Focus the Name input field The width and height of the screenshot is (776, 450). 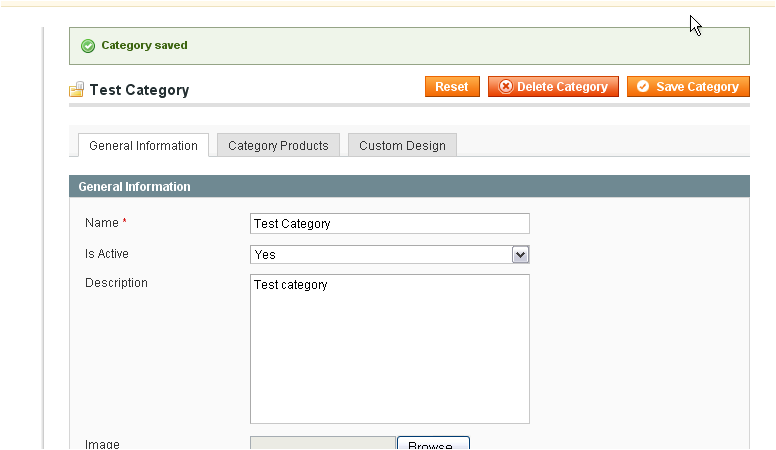pos(390,224)
